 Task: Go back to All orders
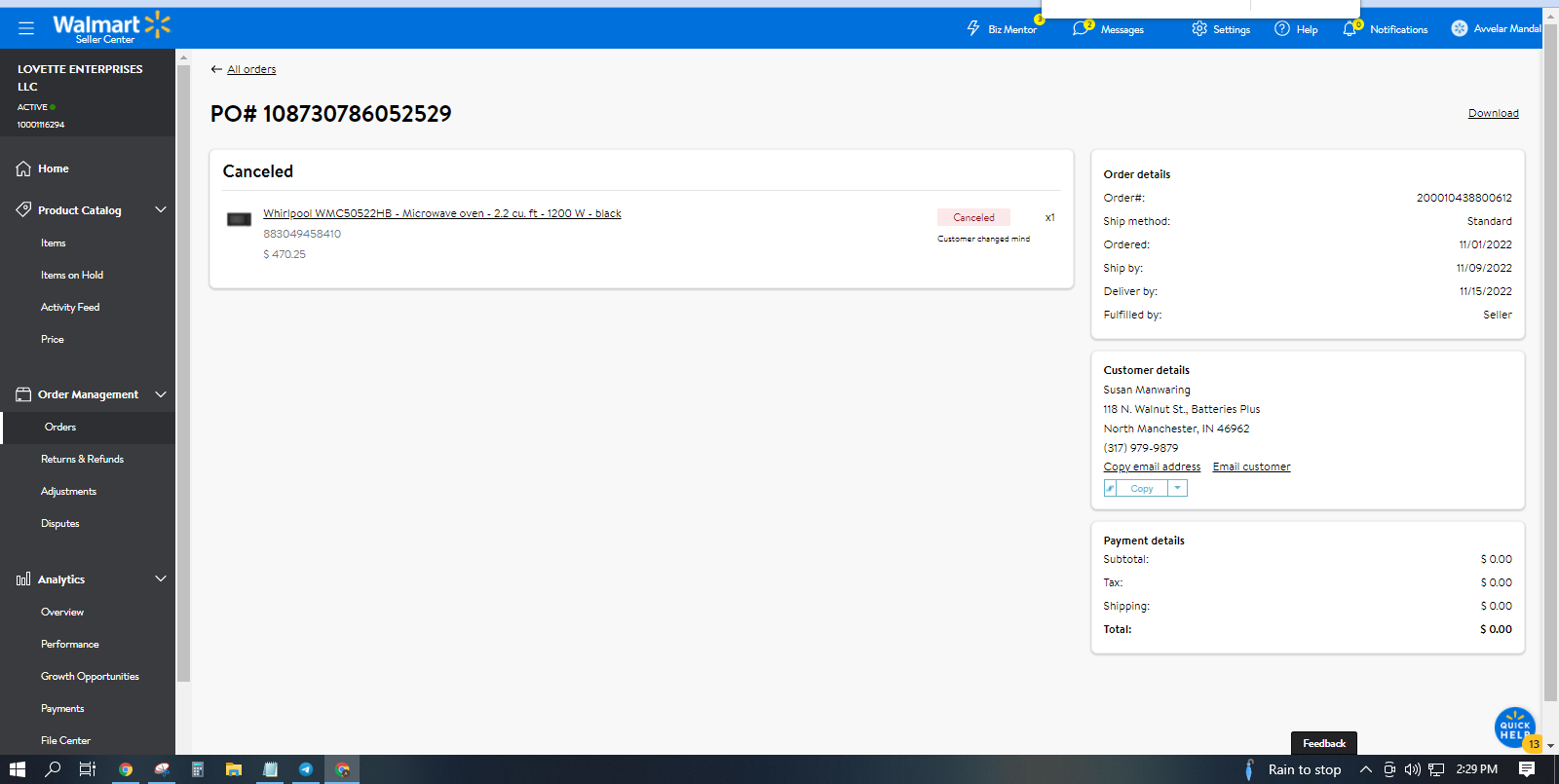251,69
